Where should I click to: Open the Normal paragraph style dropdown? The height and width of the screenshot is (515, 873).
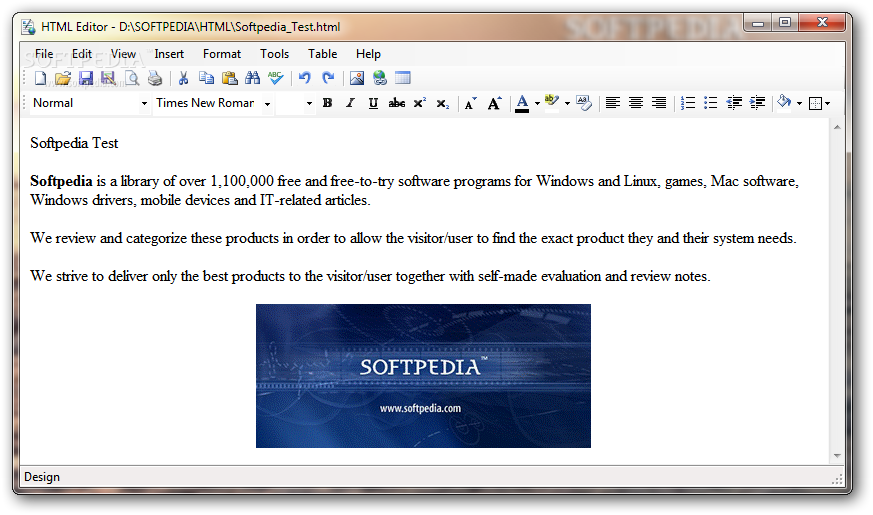coord(144,104)
